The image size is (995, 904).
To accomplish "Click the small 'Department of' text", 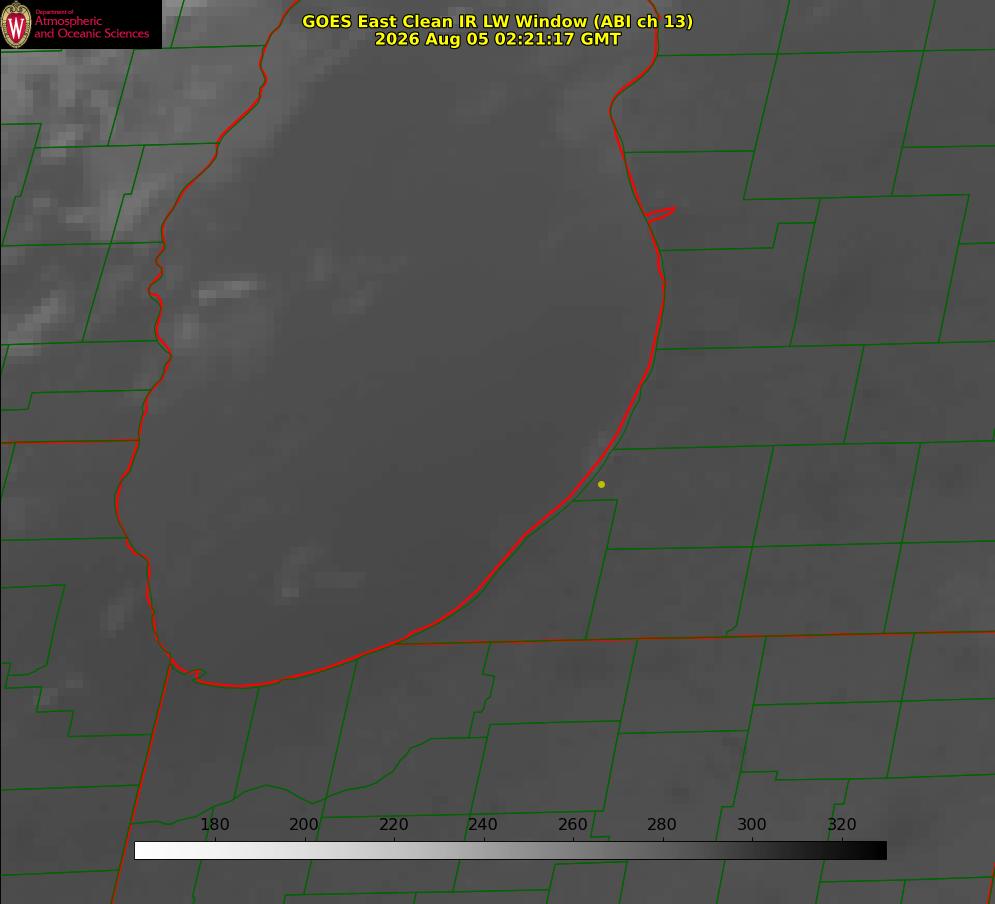I will tap(54, 12).
